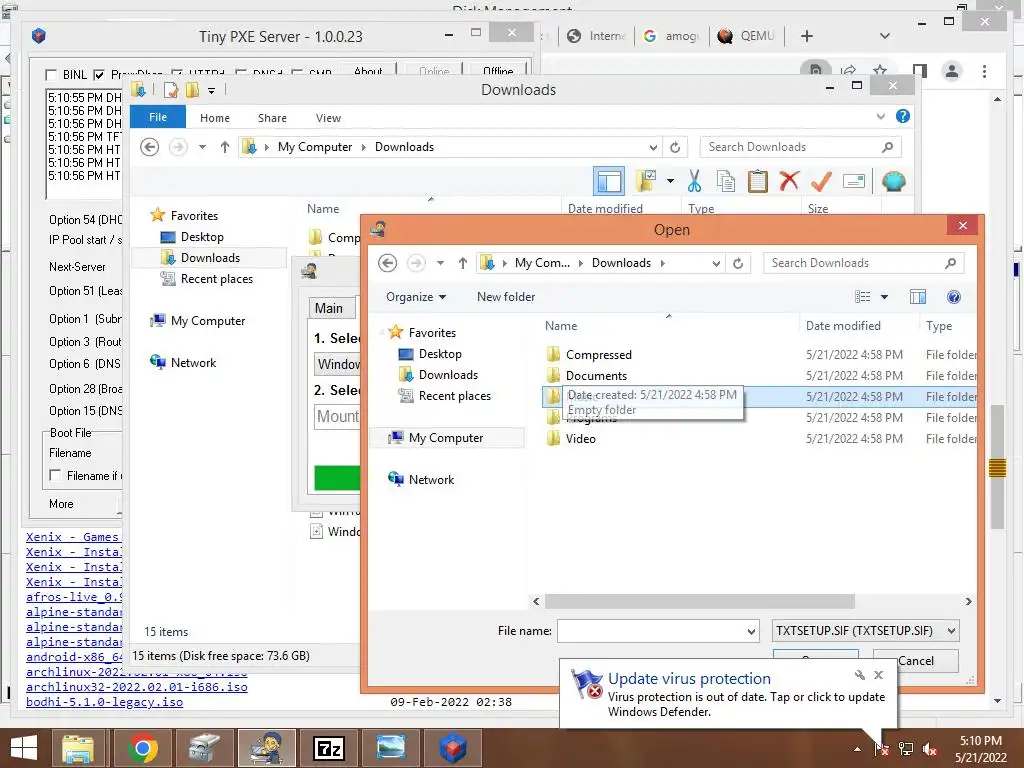The width and height of the screenshot is (1024, 768).
Task: Click the Cancel button in Open dialog
Action: [x=916, y=661]
